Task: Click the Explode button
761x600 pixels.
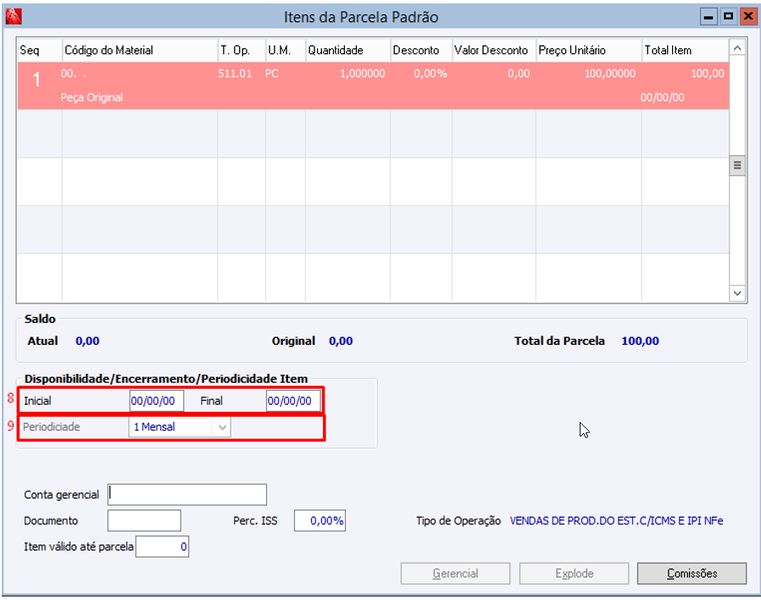Action: [574, 574]
